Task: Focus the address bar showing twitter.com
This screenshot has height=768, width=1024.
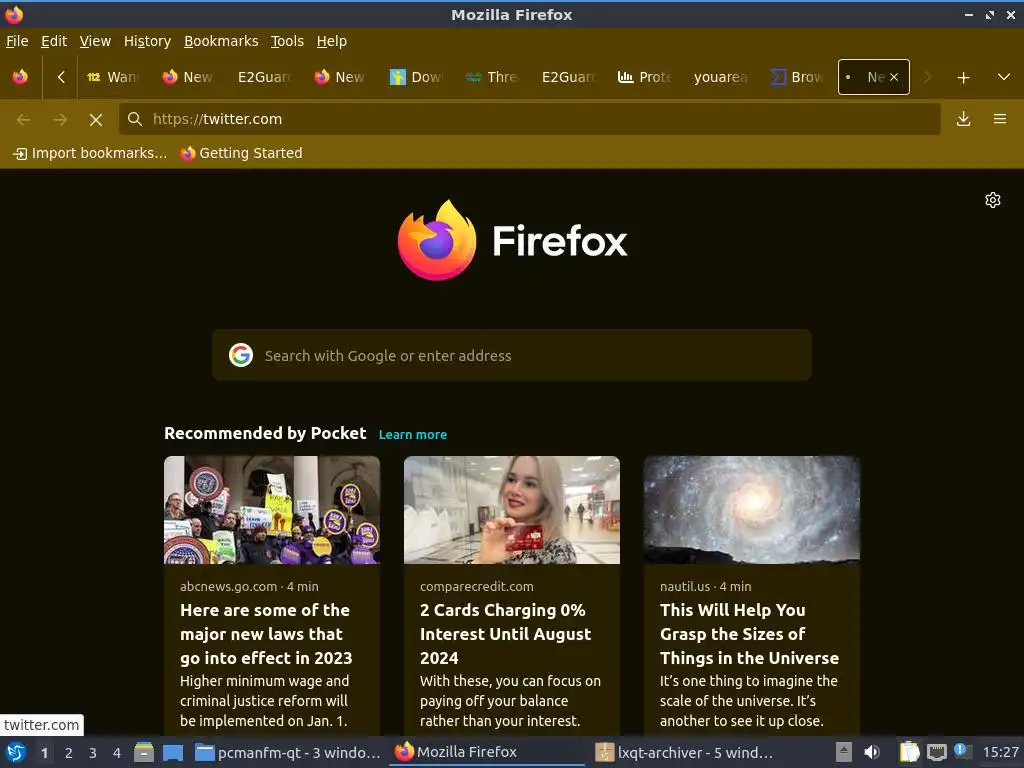Action: coord(530,119)
